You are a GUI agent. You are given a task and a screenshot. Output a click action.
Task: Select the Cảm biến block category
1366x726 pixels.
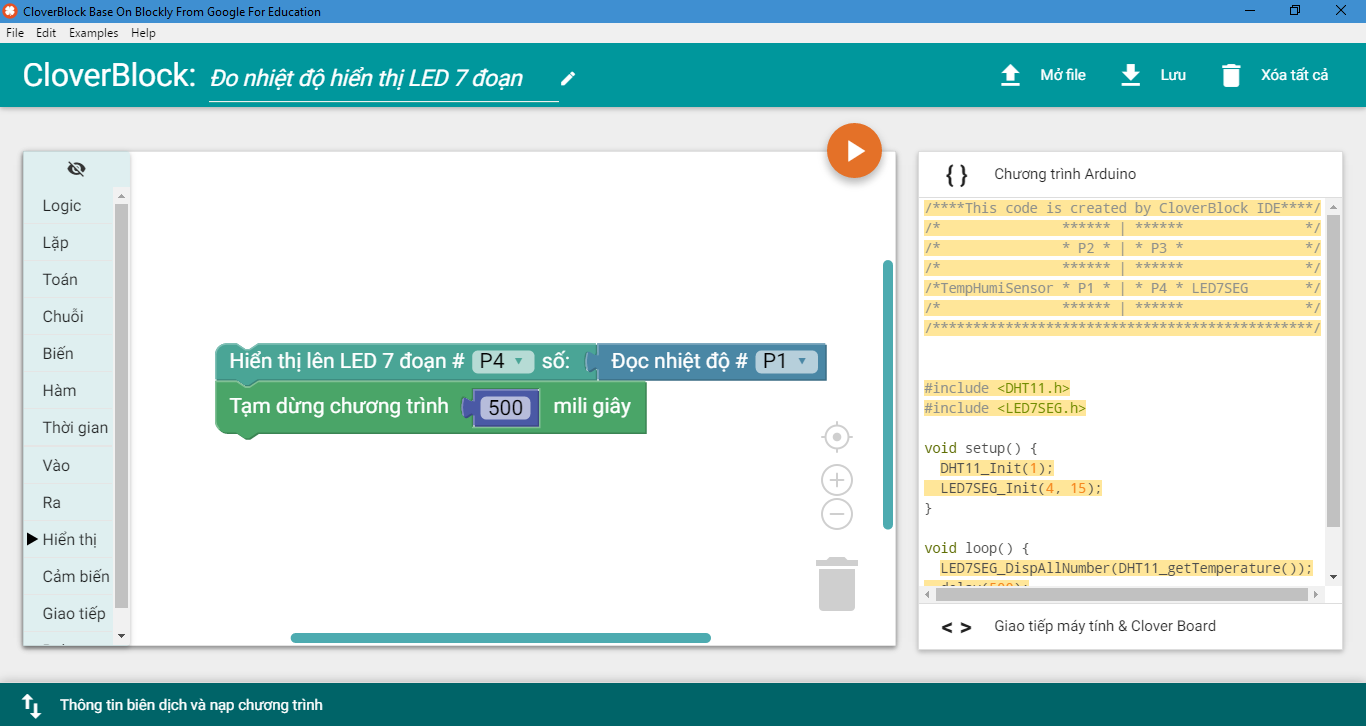pyautogui.click(x=69, y=577)
